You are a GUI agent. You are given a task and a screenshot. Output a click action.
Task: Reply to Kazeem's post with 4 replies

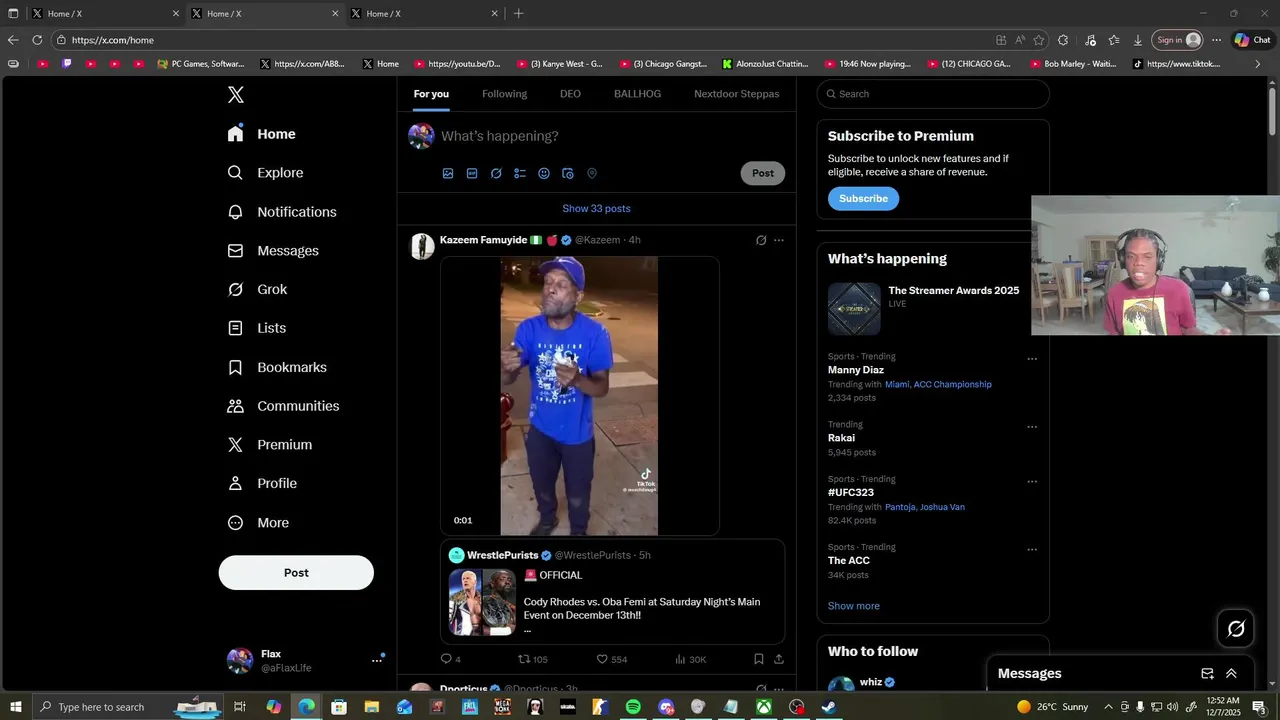pos(451,659)
